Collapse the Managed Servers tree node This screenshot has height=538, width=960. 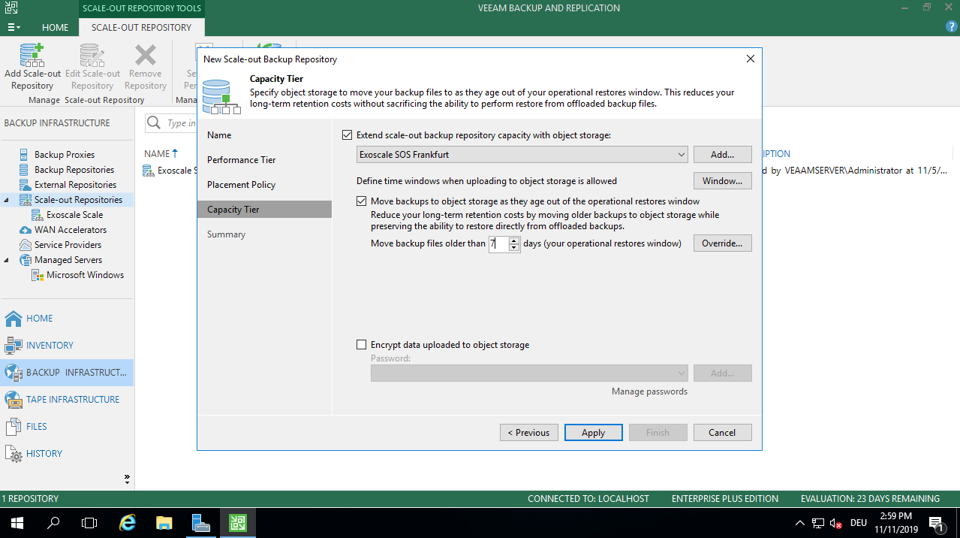(x=8, y=260)
